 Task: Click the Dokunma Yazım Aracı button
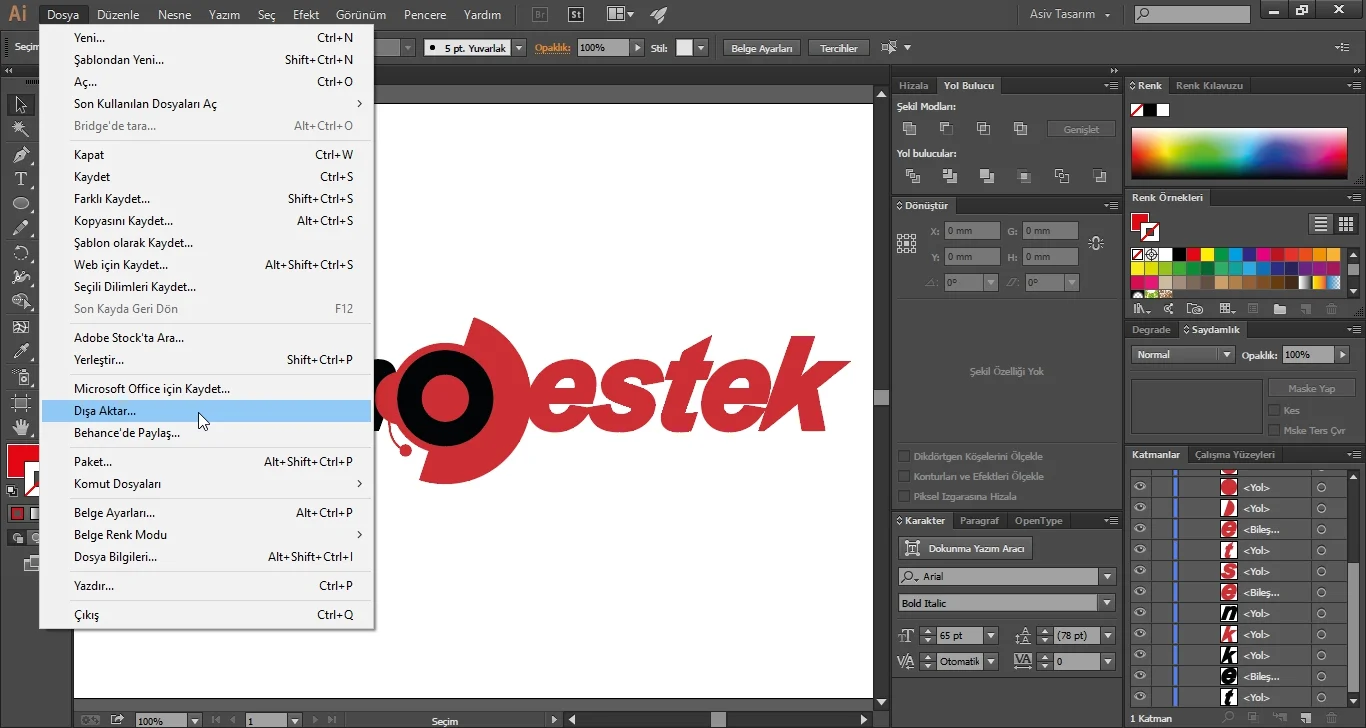[x=965, y=548]
